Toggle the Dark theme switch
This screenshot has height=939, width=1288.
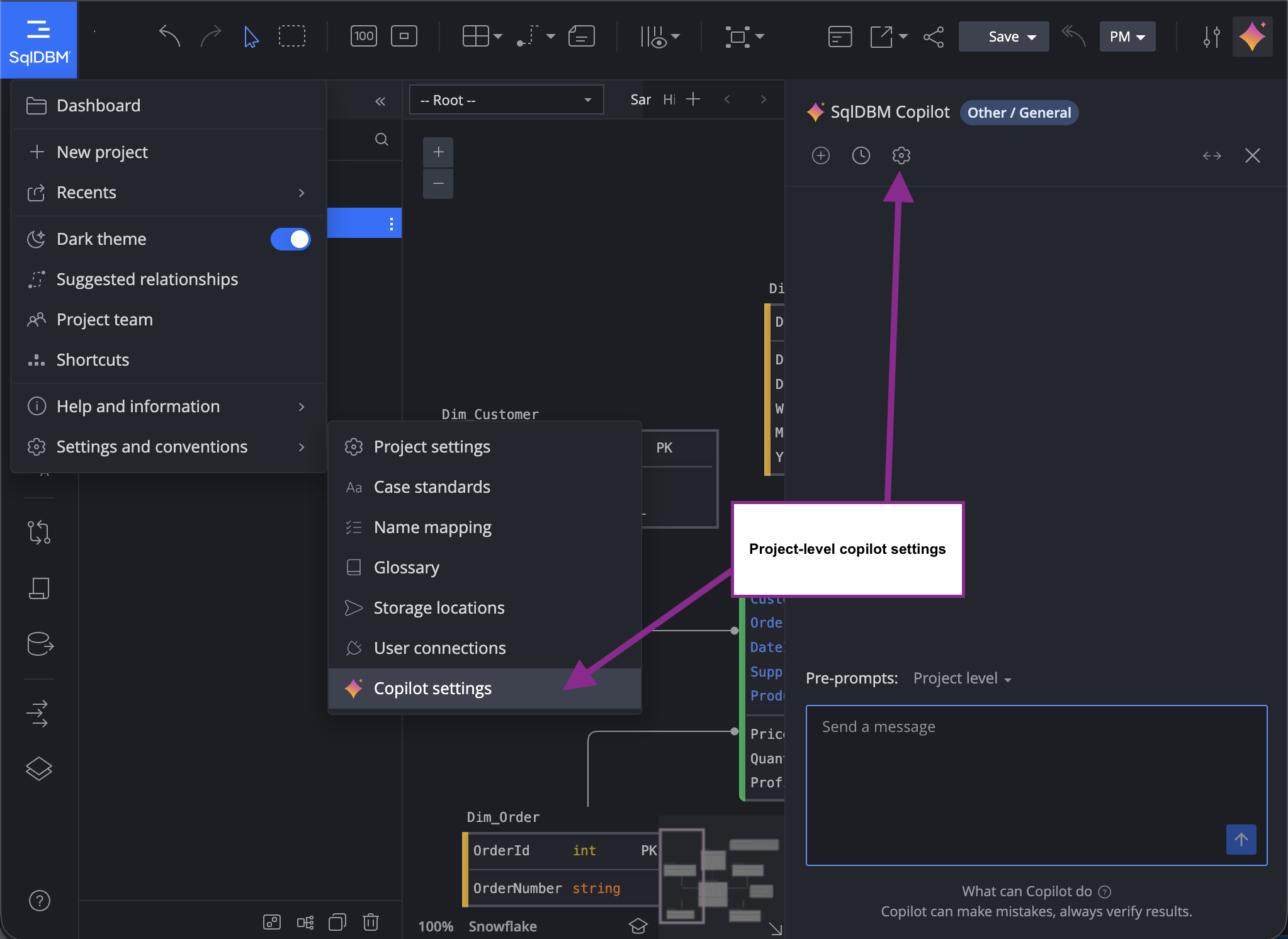coord(290,239)
